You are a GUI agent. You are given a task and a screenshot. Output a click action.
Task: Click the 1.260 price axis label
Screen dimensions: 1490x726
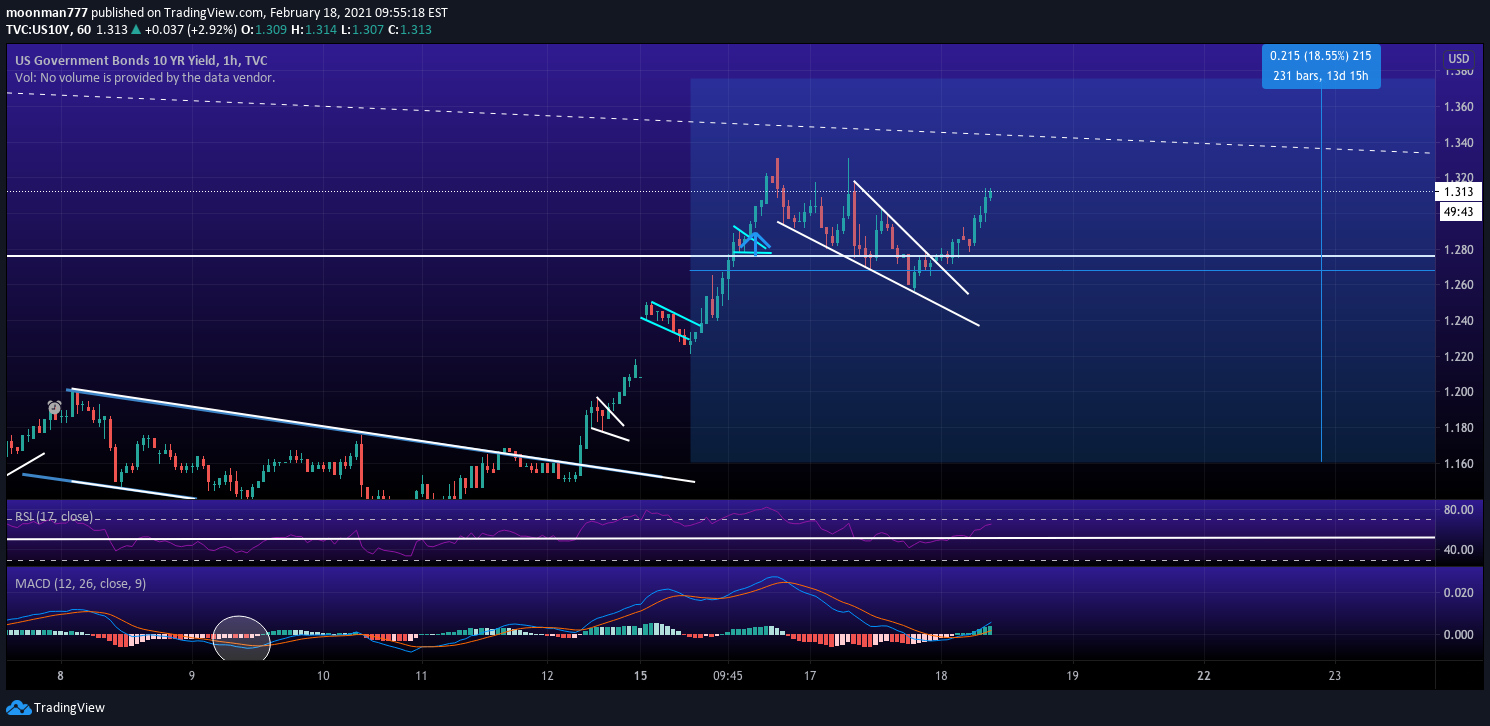pos(1459,285)
